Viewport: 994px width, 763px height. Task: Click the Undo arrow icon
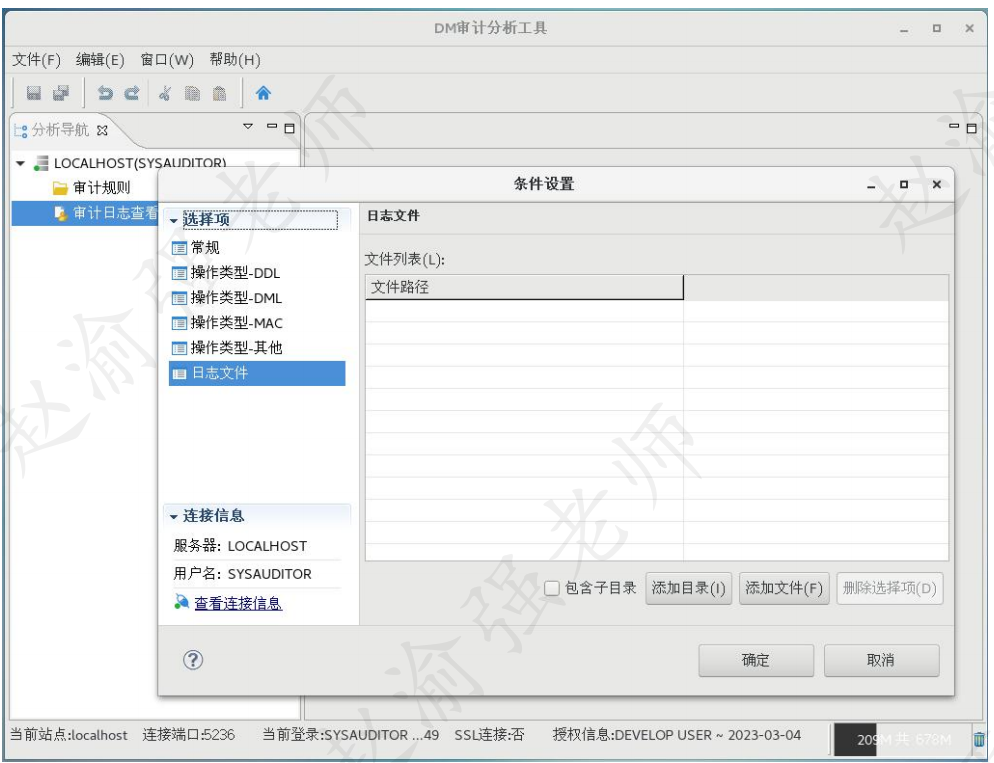105,93
